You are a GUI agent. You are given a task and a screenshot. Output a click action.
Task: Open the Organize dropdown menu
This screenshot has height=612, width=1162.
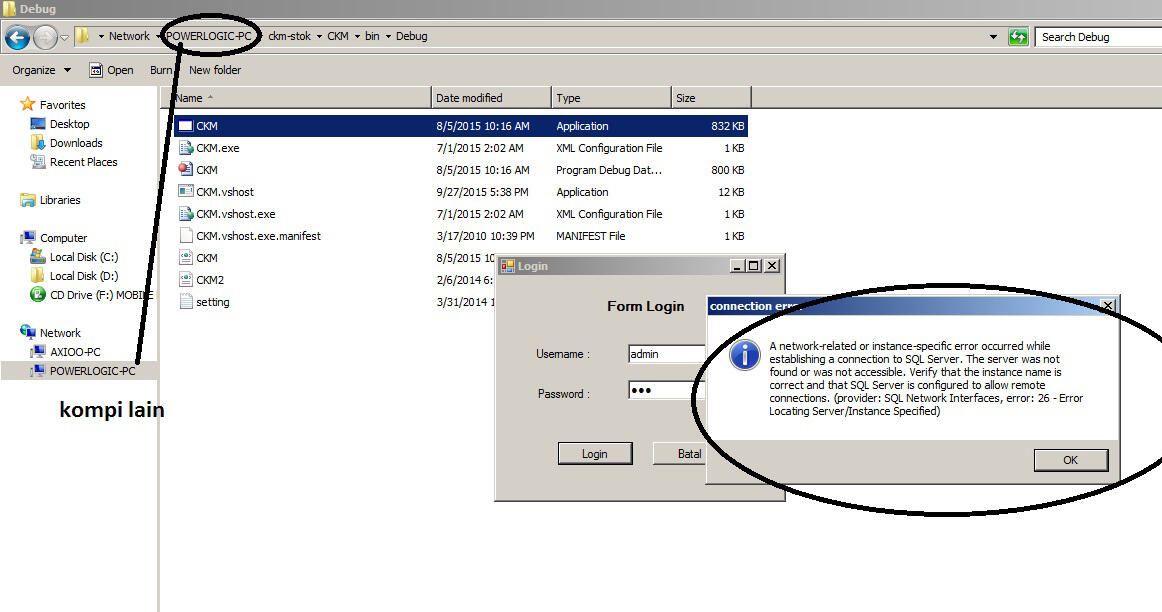pyautogui.click(x=41, y=70)
